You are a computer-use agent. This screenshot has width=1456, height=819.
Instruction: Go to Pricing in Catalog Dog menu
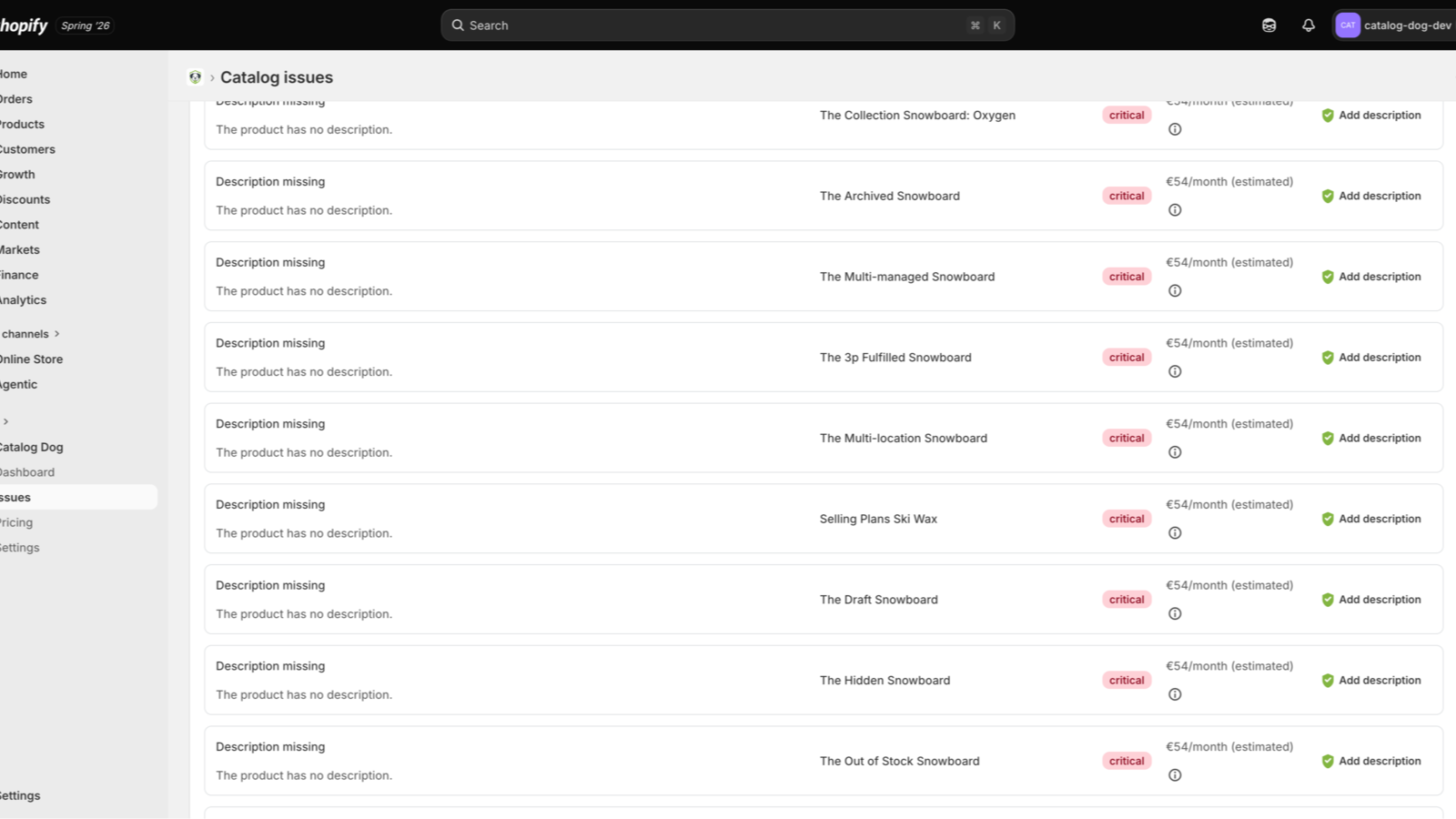(16, 522)
